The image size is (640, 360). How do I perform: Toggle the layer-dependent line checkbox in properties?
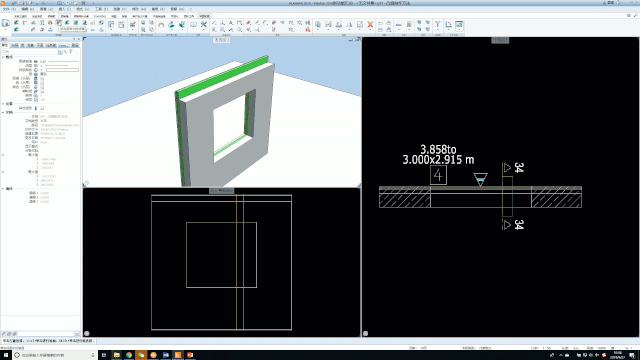42,82
